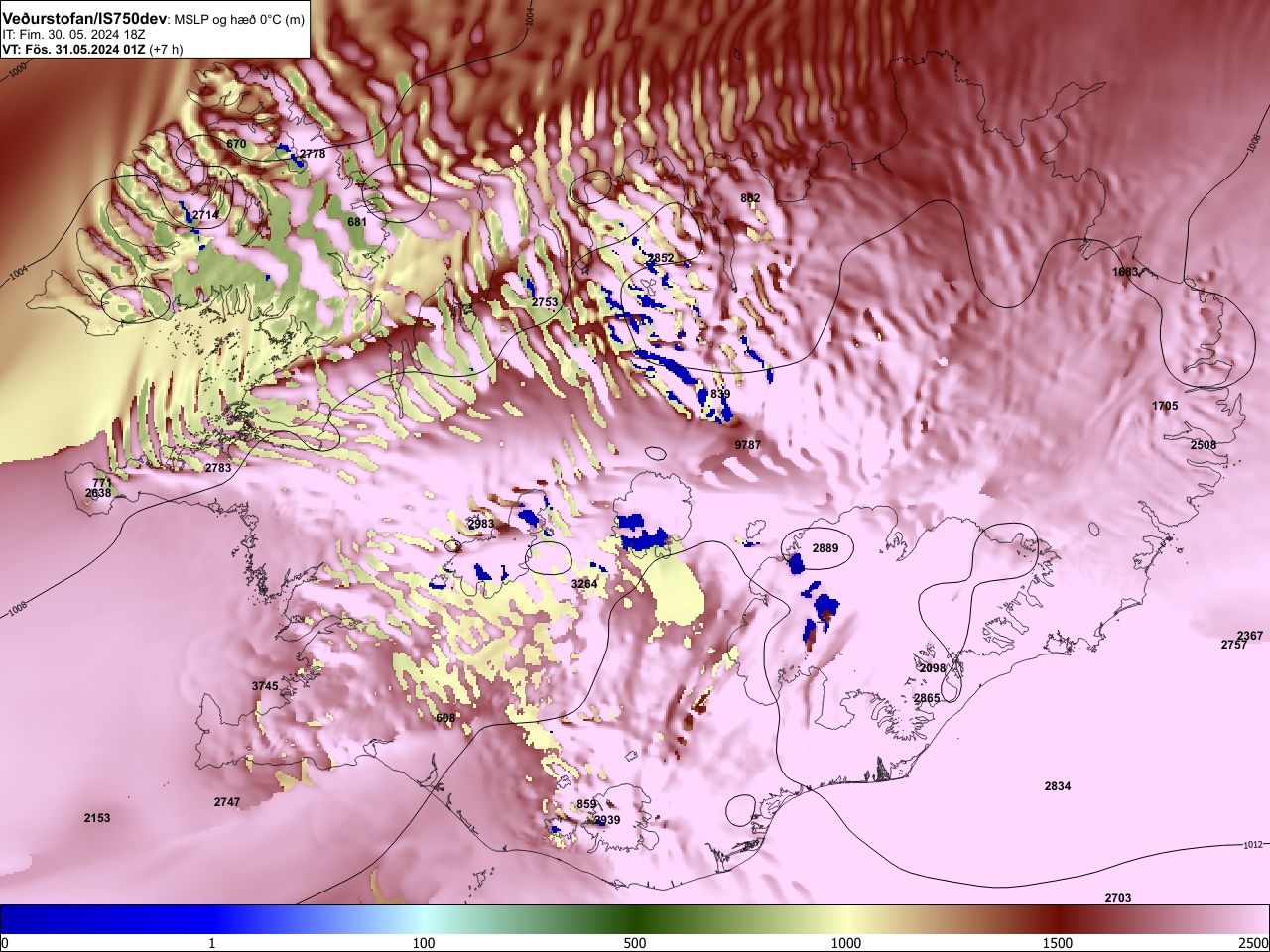Screen dimensions: 1270x952
Task: Click the 'IT: Fim. 30. 05. 2024 18Z' line
Action: pos(71,34)
